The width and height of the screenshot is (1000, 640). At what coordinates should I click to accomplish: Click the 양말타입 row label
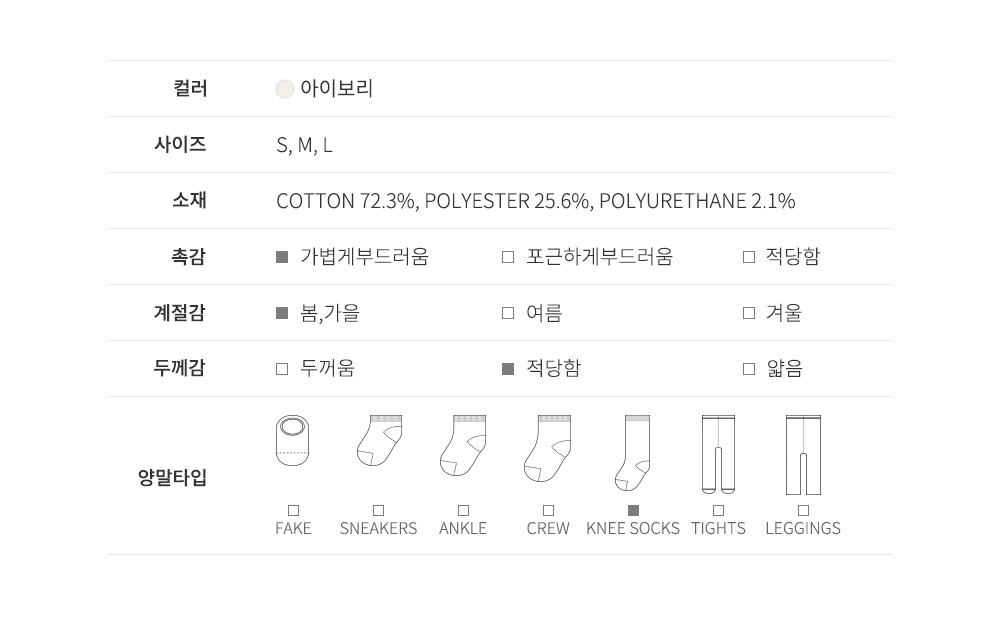(172, 477)
